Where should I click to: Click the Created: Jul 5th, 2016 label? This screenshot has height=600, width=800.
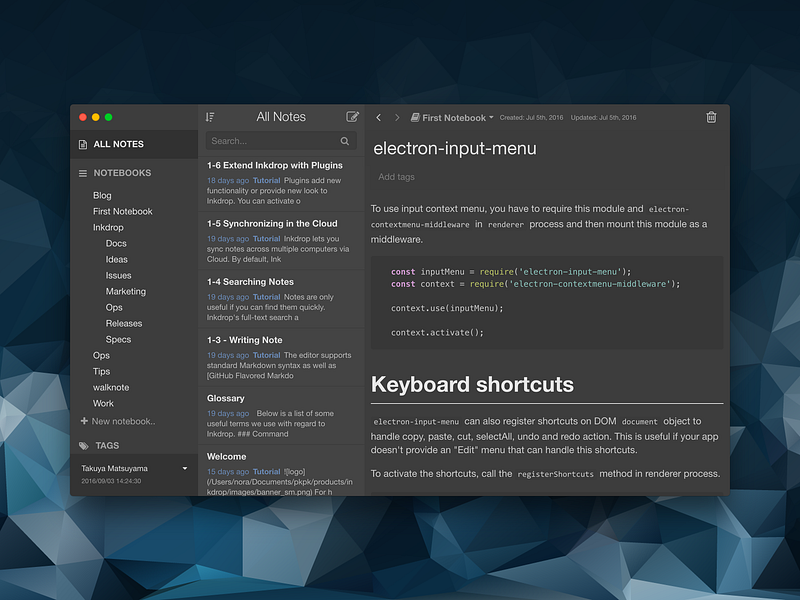(x=531, y=117)
